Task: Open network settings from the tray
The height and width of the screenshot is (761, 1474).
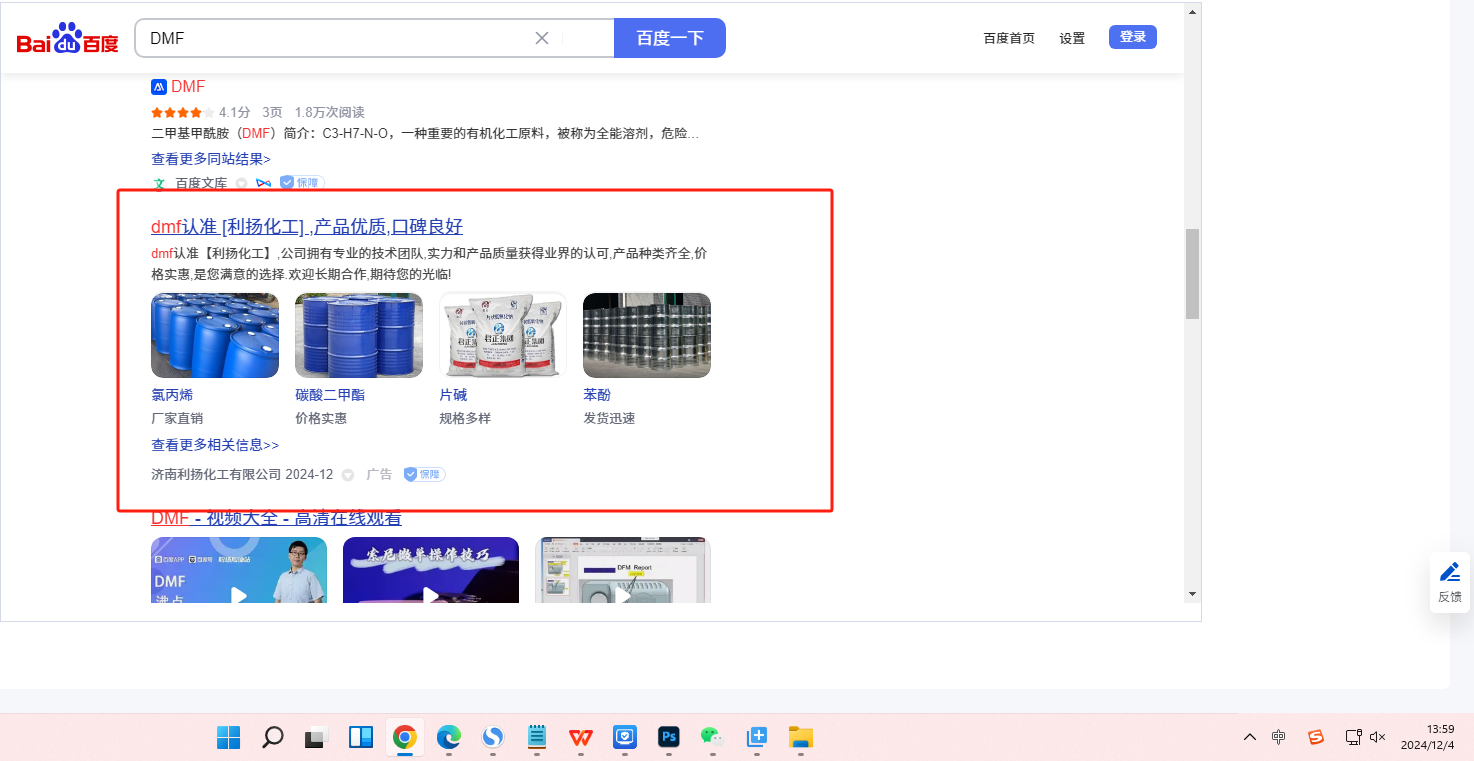Action: point(1353,737)
